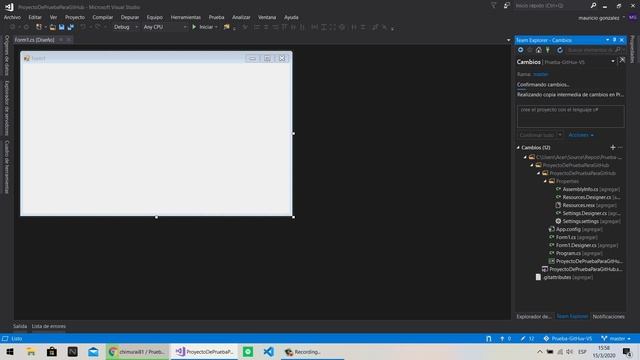640x360 pixels.
Task: Click the Team Explorer refresh icon
Action: point(560,50)
